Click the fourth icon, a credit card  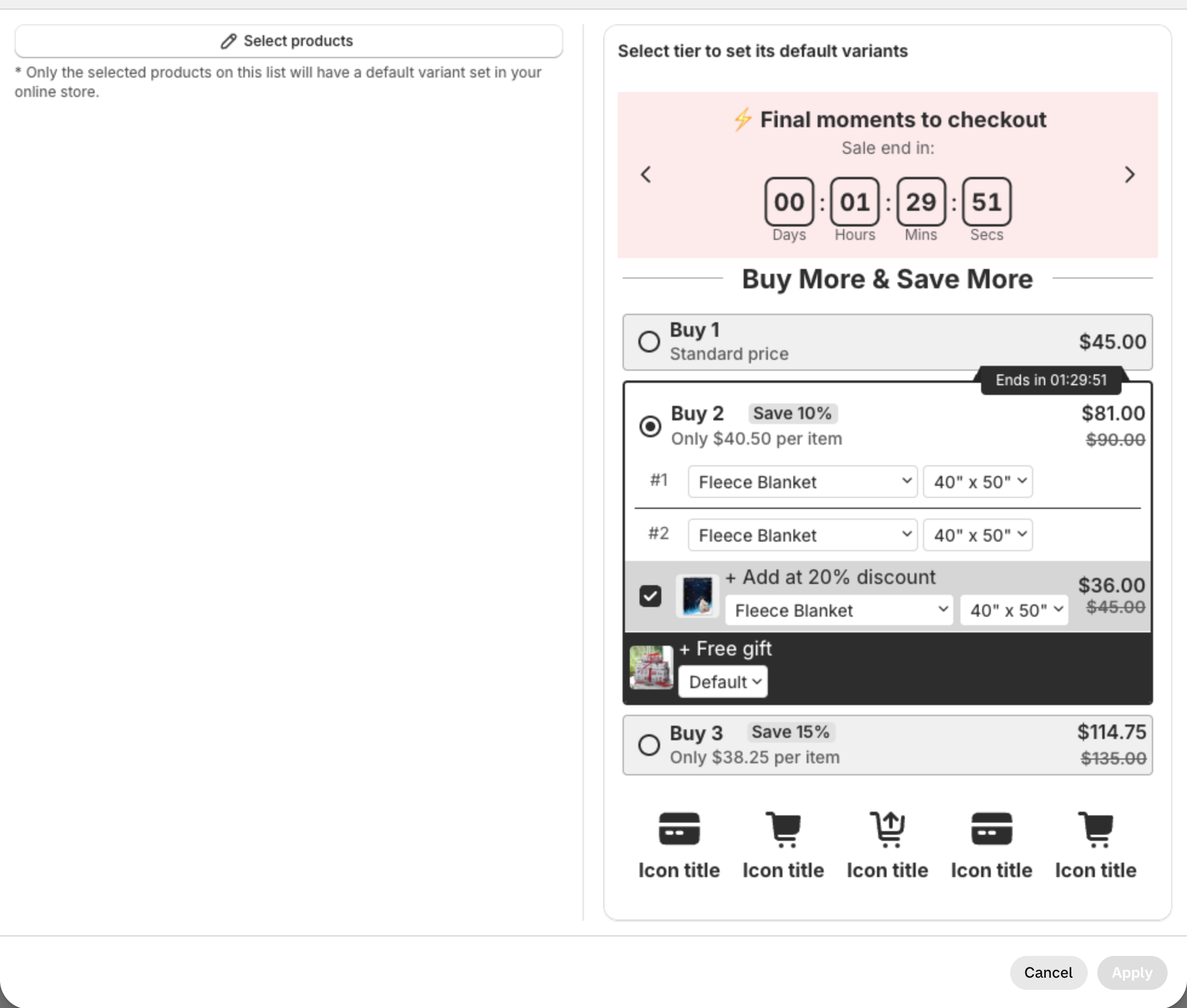pos(991,829)
